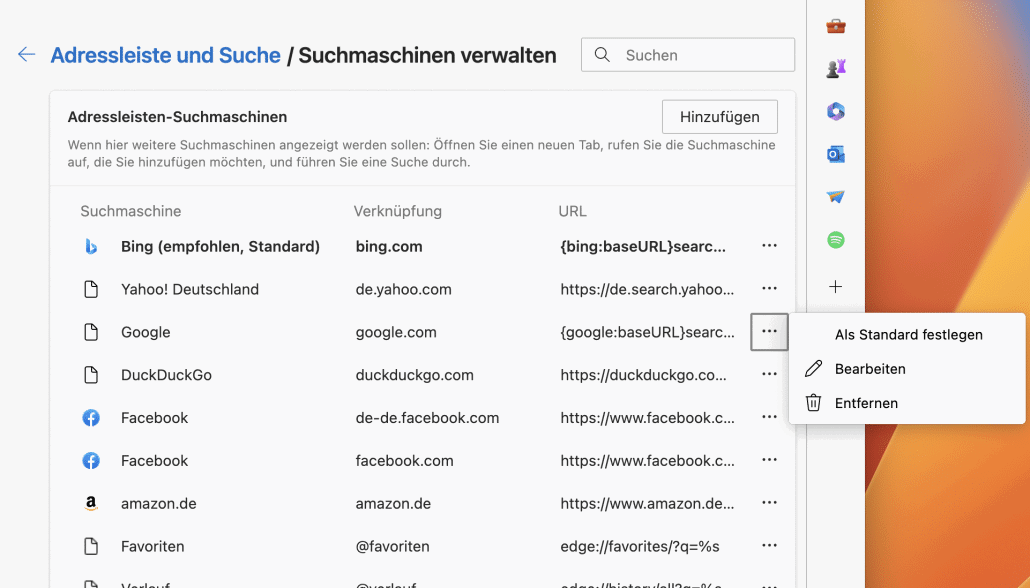Choose 'Als Standard festlegen' from menu
The image size is (1030, 588).
[908, 335]
